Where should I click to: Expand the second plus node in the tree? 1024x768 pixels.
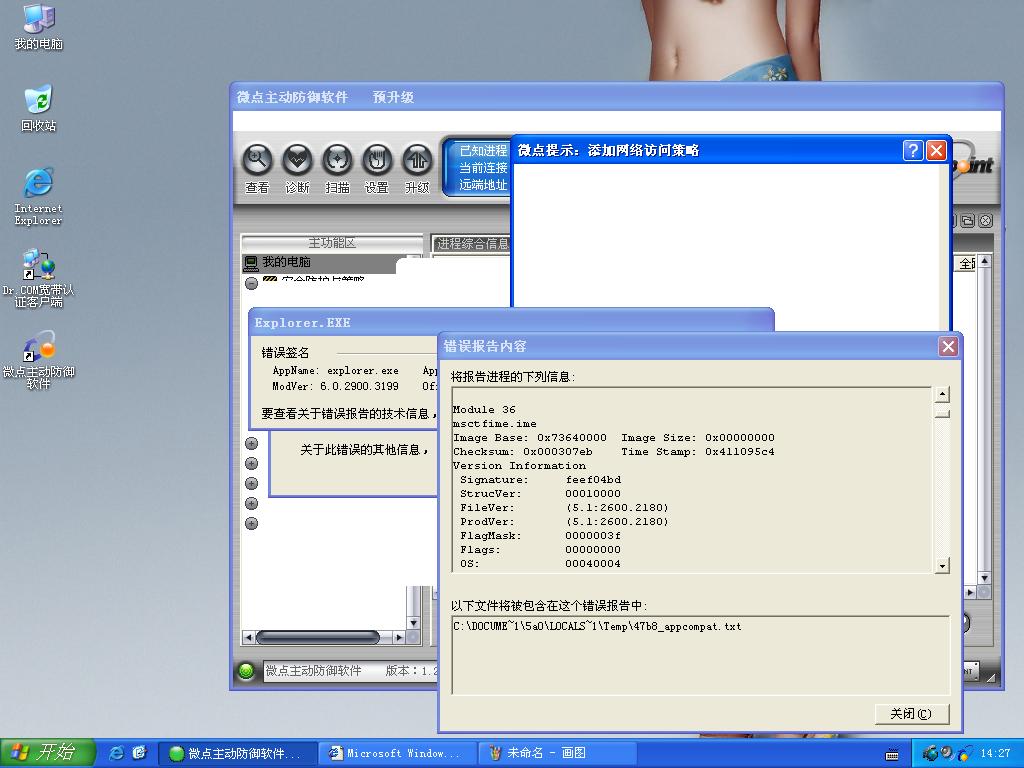(x=251, y=464)
